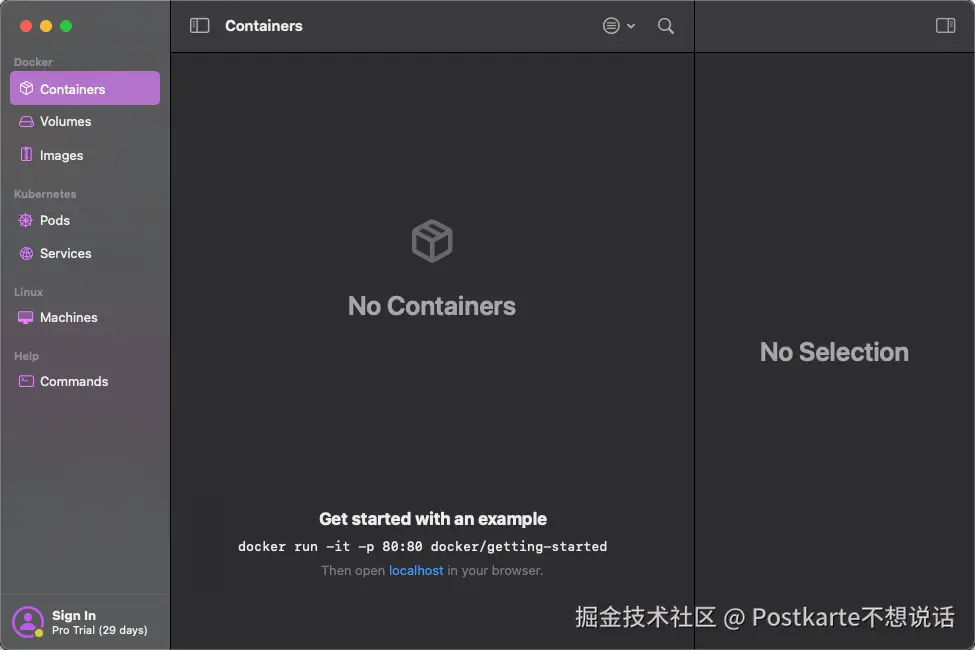Click Sign In at bottom left

pyautogui.click(x=74, y=615)
